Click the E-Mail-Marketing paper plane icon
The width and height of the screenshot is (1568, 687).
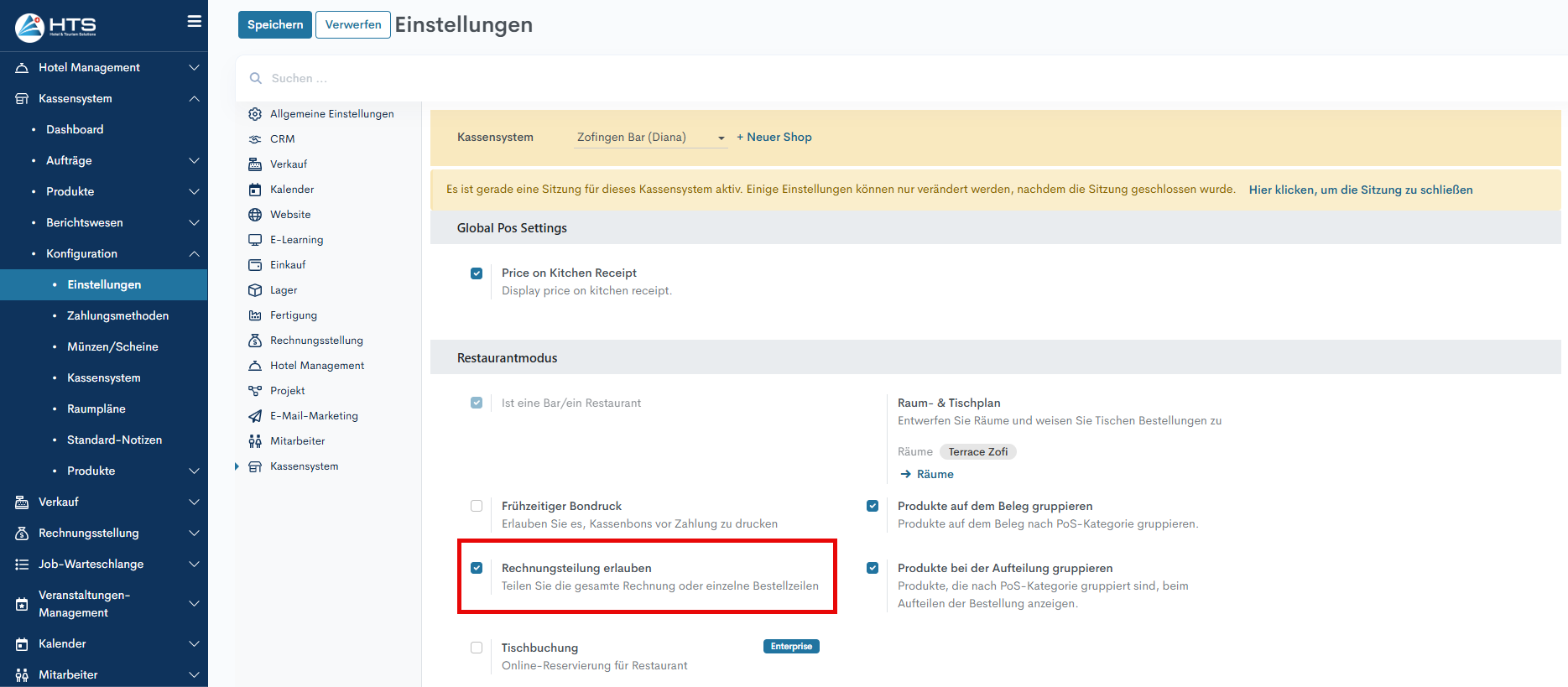click(x=255, y=416)
